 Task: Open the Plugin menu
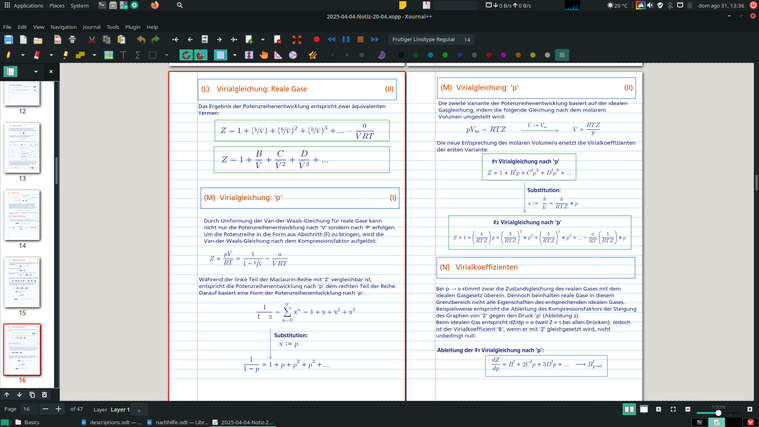tap(132, 27)
